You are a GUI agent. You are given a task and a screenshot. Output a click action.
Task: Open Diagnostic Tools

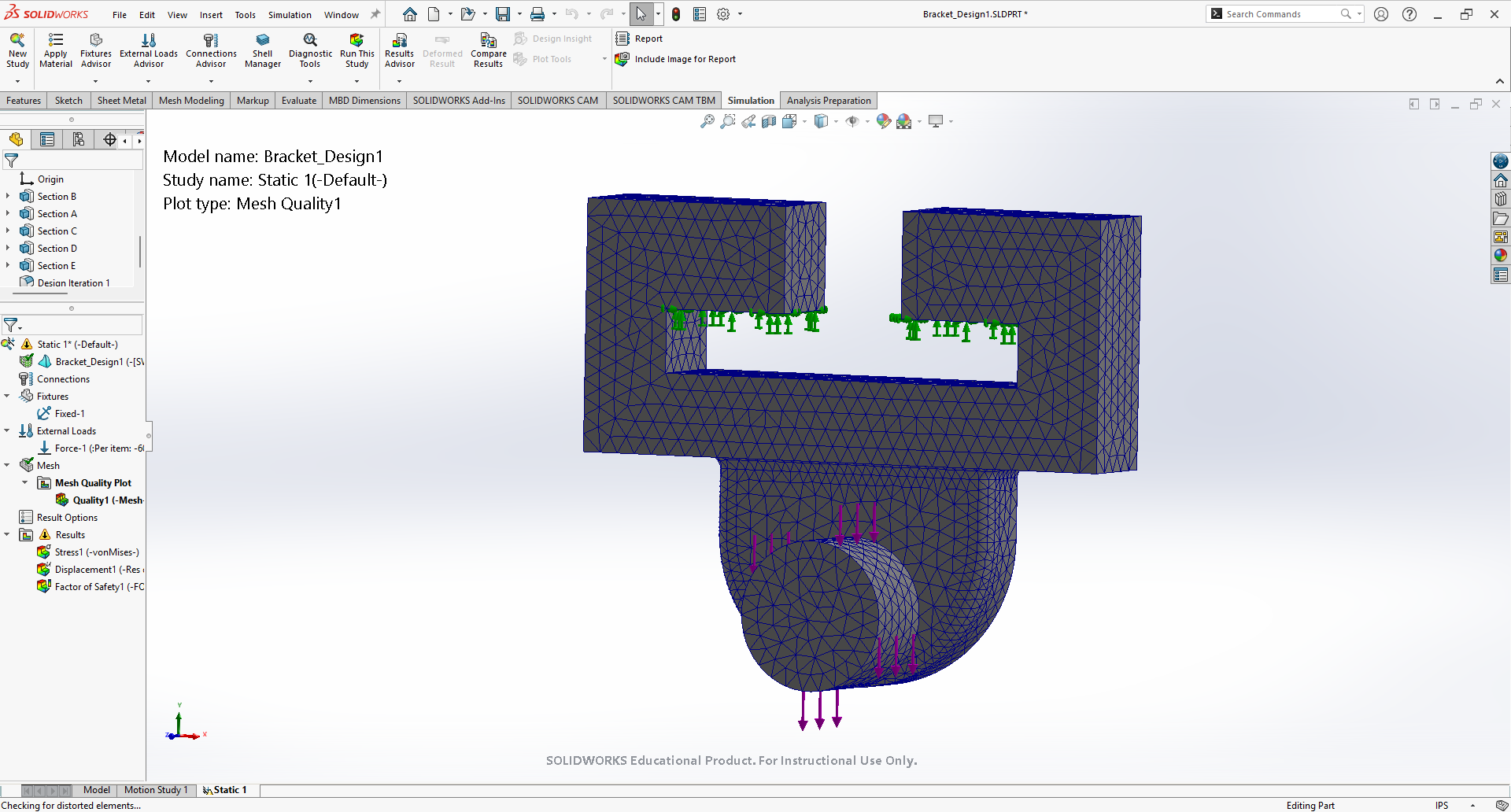pos(310,50)
